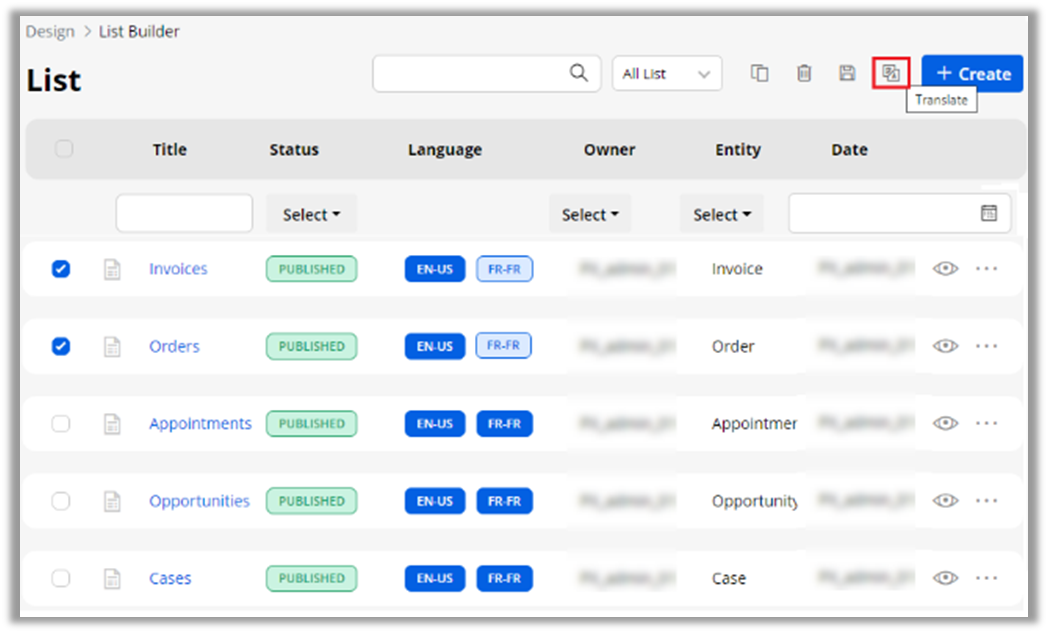The width and height of the screenshot is (1048, 633).
Task: Click the copy/duplicate list icon
Action: (760, 73)
